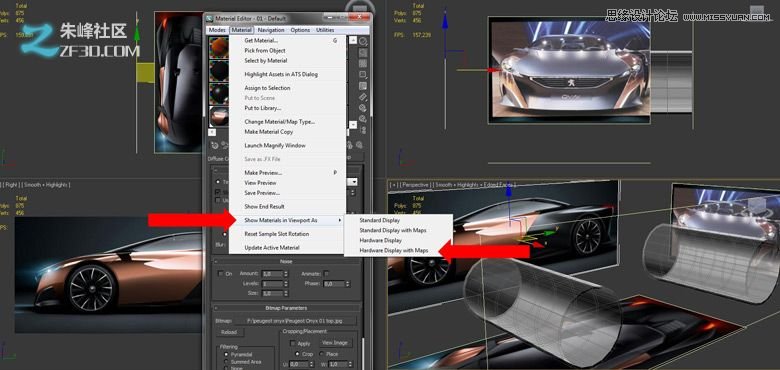Toggle the Backlight icon in Material Editor
Image resolution: width=780 pixels, height=370 pixels.
pyautogui.click(x=363, y=53)
